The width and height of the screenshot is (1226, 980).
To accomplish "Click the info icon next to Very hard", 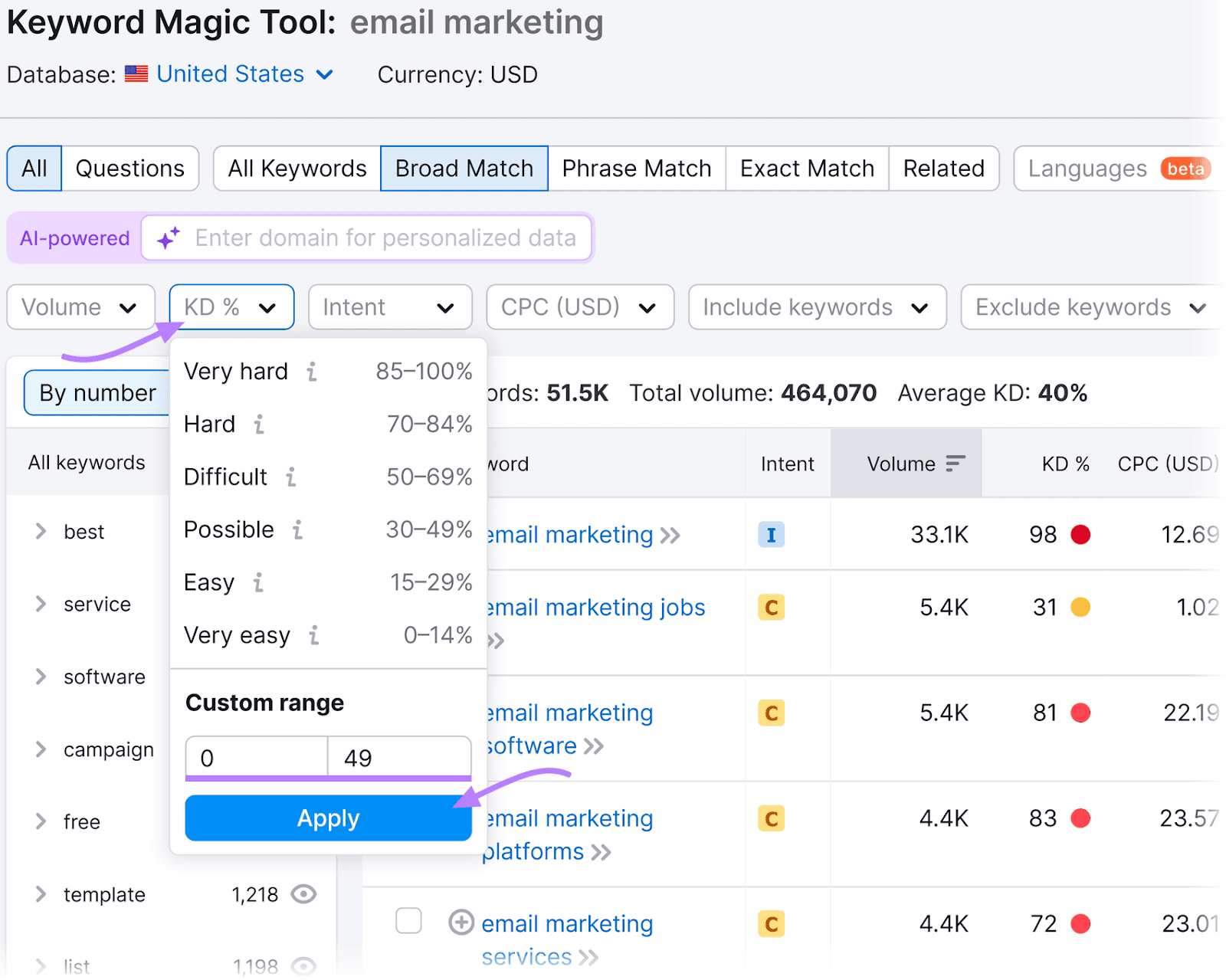I will tap(312, 372).
